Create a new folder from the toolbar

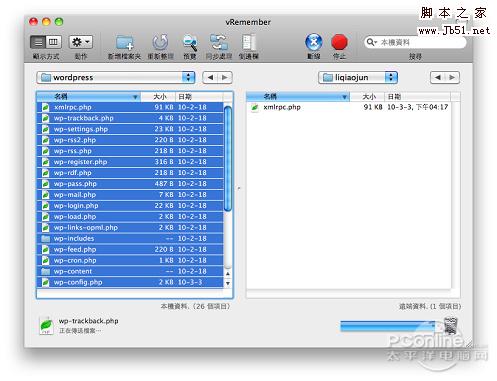tap(124, 43)
